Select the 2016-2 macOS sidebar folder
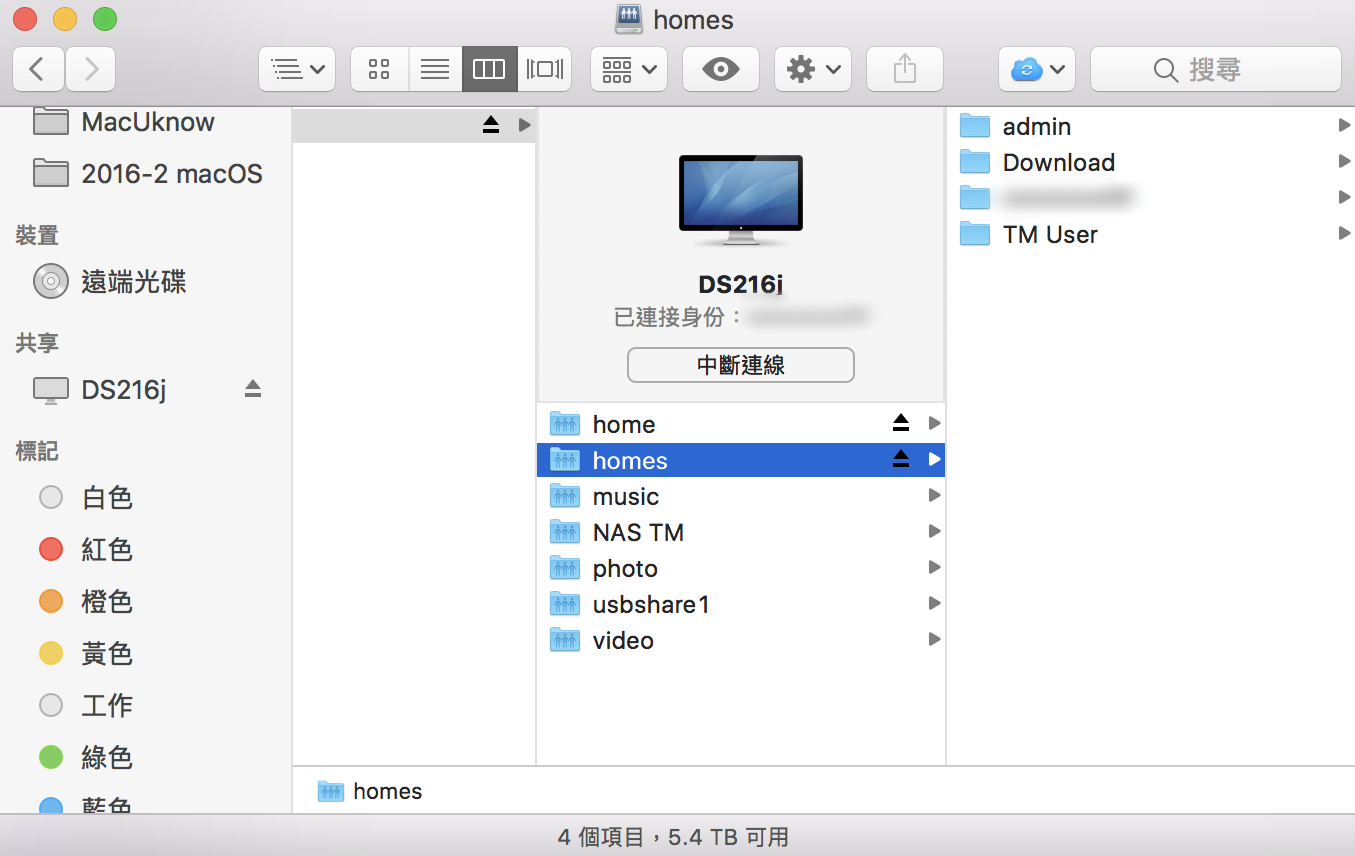 click(x=171, y=174)
